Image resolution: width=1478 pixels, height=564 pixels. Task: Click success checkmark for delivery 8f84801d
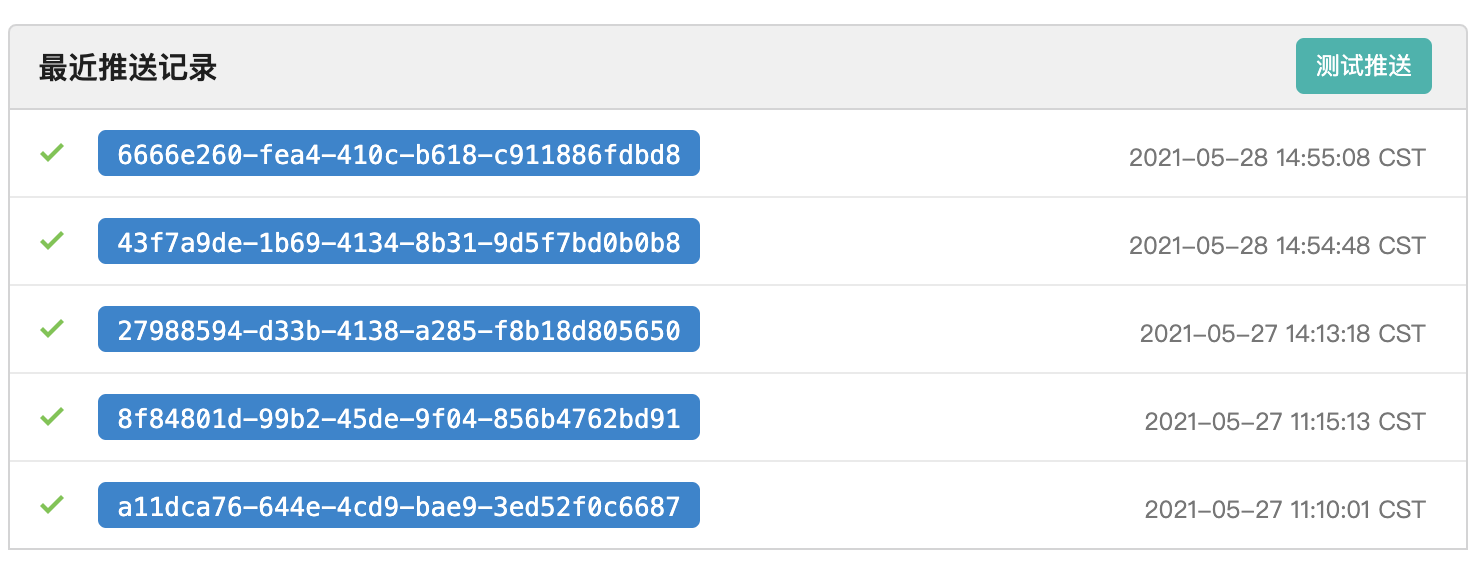pyautogui.click(x=52, y=417)
